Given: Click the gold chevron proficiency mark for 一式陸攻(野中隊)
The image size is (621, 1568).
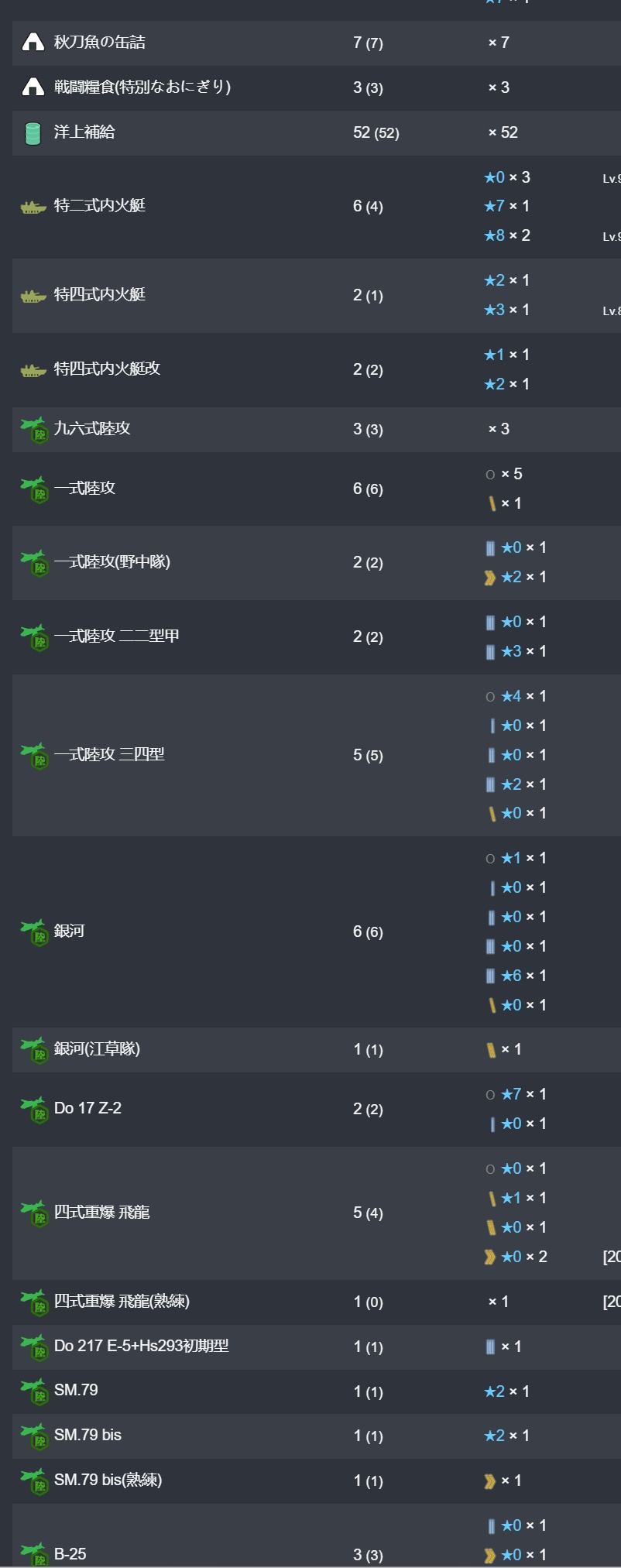Looking at the screenshot, I should point(489,578).
